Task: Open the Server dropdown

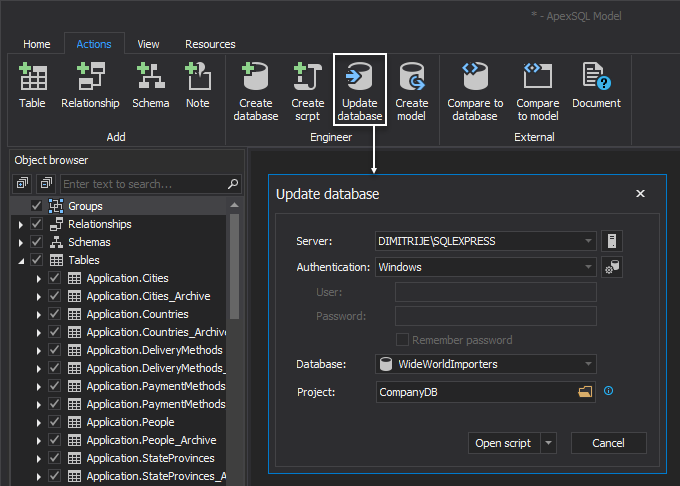Action: pyautogui.click(x=588, y=241)
